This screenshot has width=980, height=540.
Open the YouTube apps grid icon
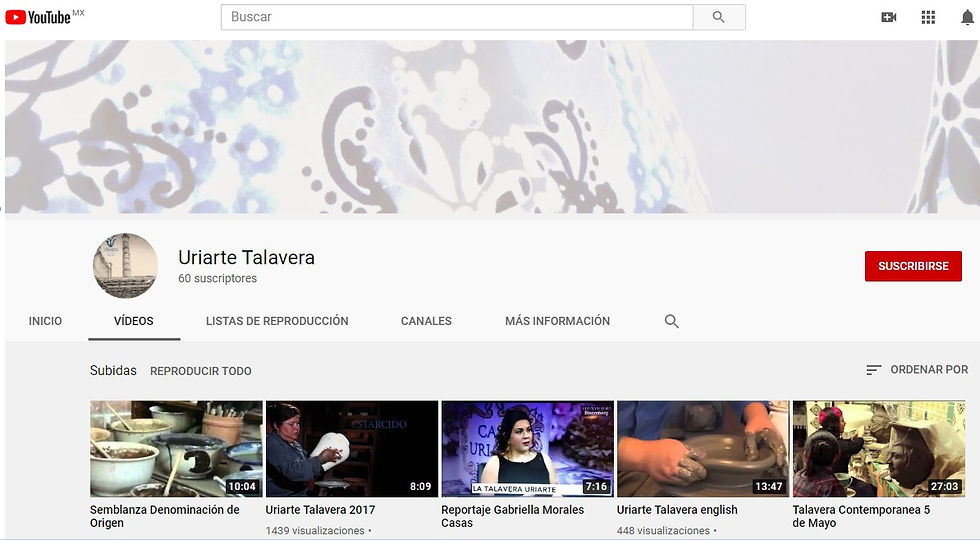pyautogui.click(x=928, y=18)
